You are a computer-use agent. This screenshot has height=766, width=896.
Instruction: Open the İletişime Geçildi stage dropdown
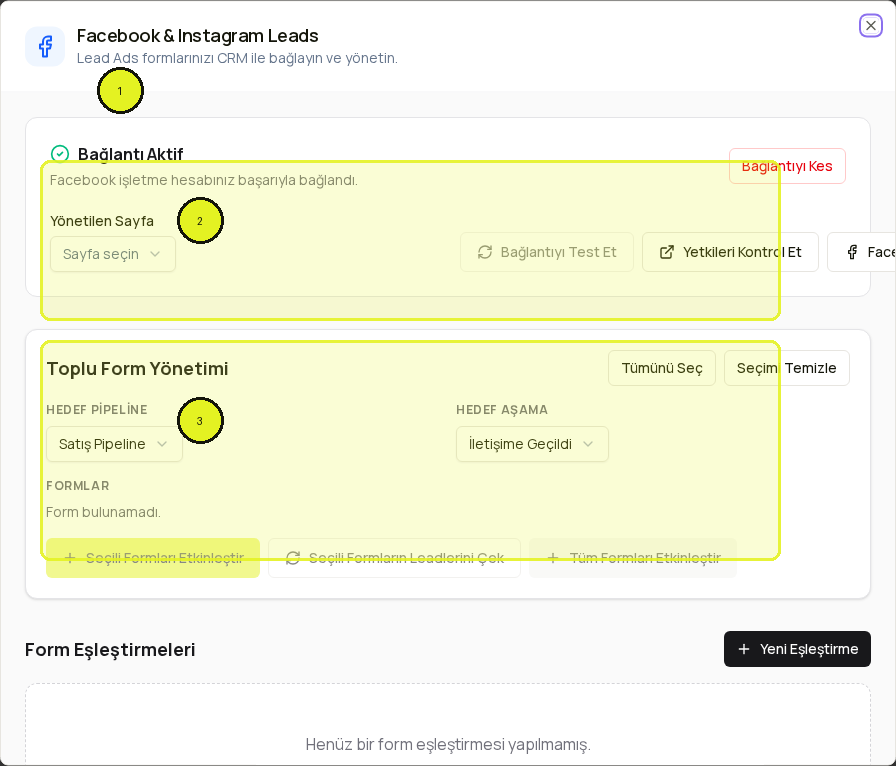click(532, 444)
